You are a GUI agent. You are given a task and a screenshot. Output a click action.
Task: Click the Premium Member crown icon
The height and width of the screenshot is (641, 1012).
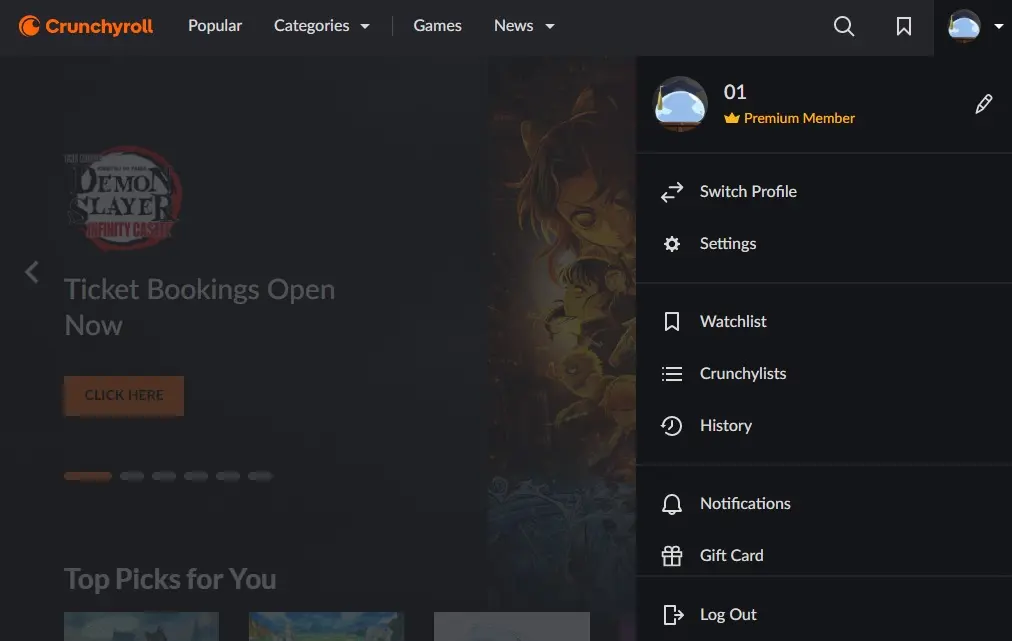[x=731, y=118]
